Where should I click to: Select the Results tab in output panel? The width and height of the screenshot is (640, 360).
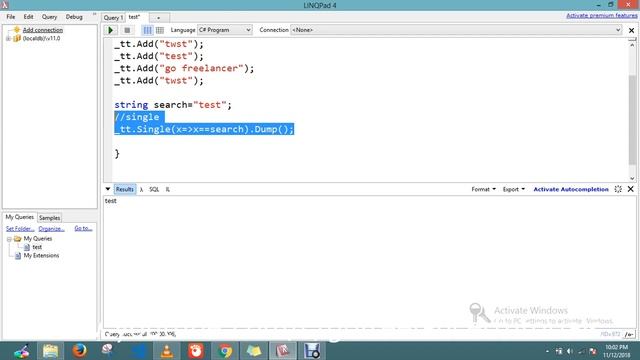coord(124,189)
